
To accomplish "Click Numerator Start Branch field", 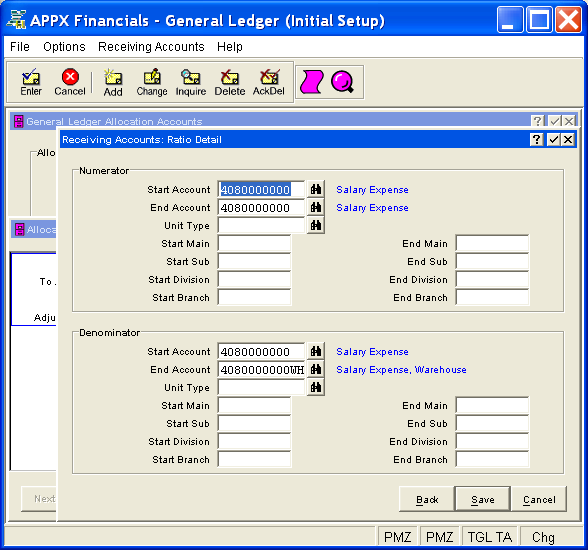I will (254, 297).
